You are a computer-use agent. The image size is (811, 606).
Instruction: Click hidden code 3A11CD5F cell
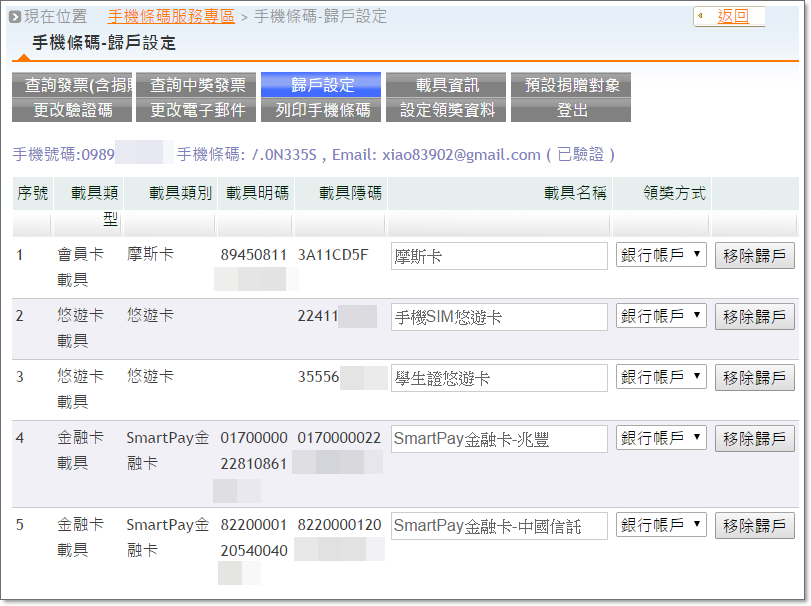[333, 255]
